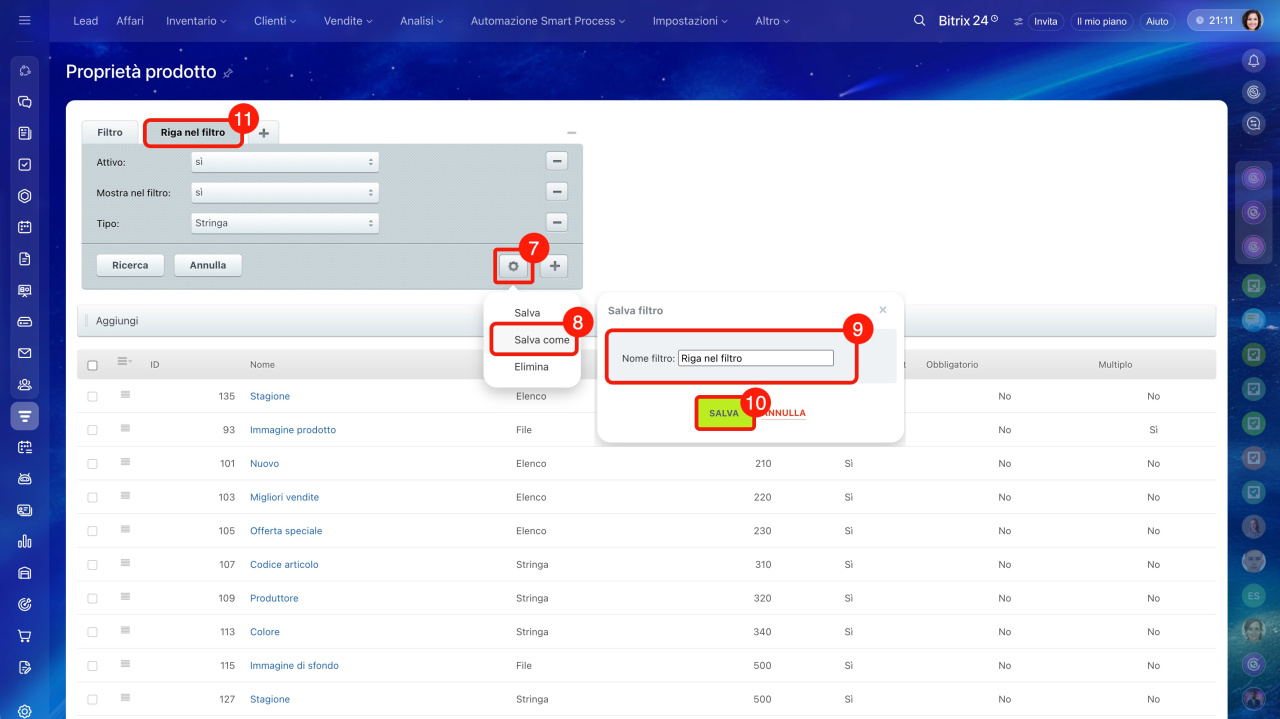Tick the checkbox for Stagione row 135
The width and height of the screenshot is (1280, 719).
pos(92,397)
